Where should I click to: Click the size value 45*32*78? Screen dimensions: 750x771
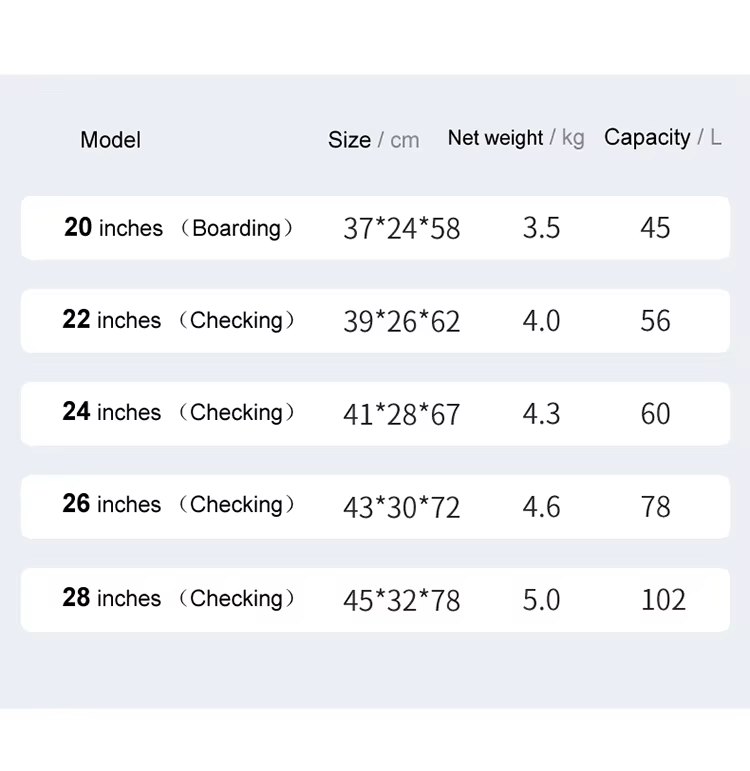click(401, 600)
